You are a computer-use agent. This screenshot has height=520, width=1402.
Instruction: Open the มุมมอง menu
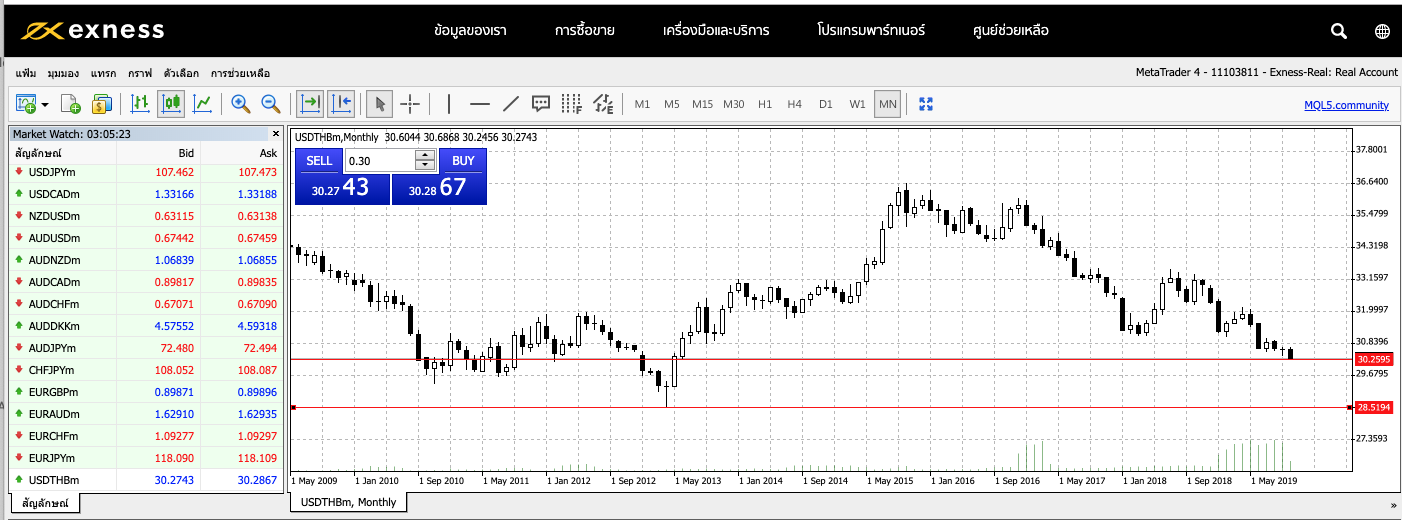pyautogui.click(x=63, y=73)
